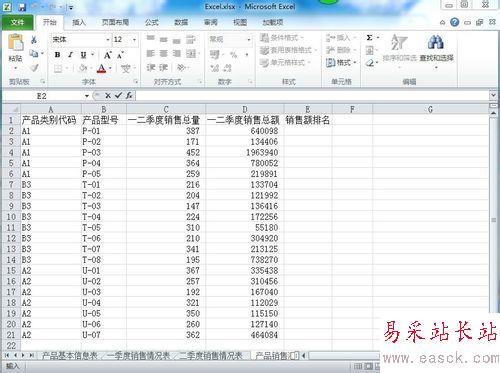Align text to top
This screenshot has height=373, width=500.
(150, 39)
